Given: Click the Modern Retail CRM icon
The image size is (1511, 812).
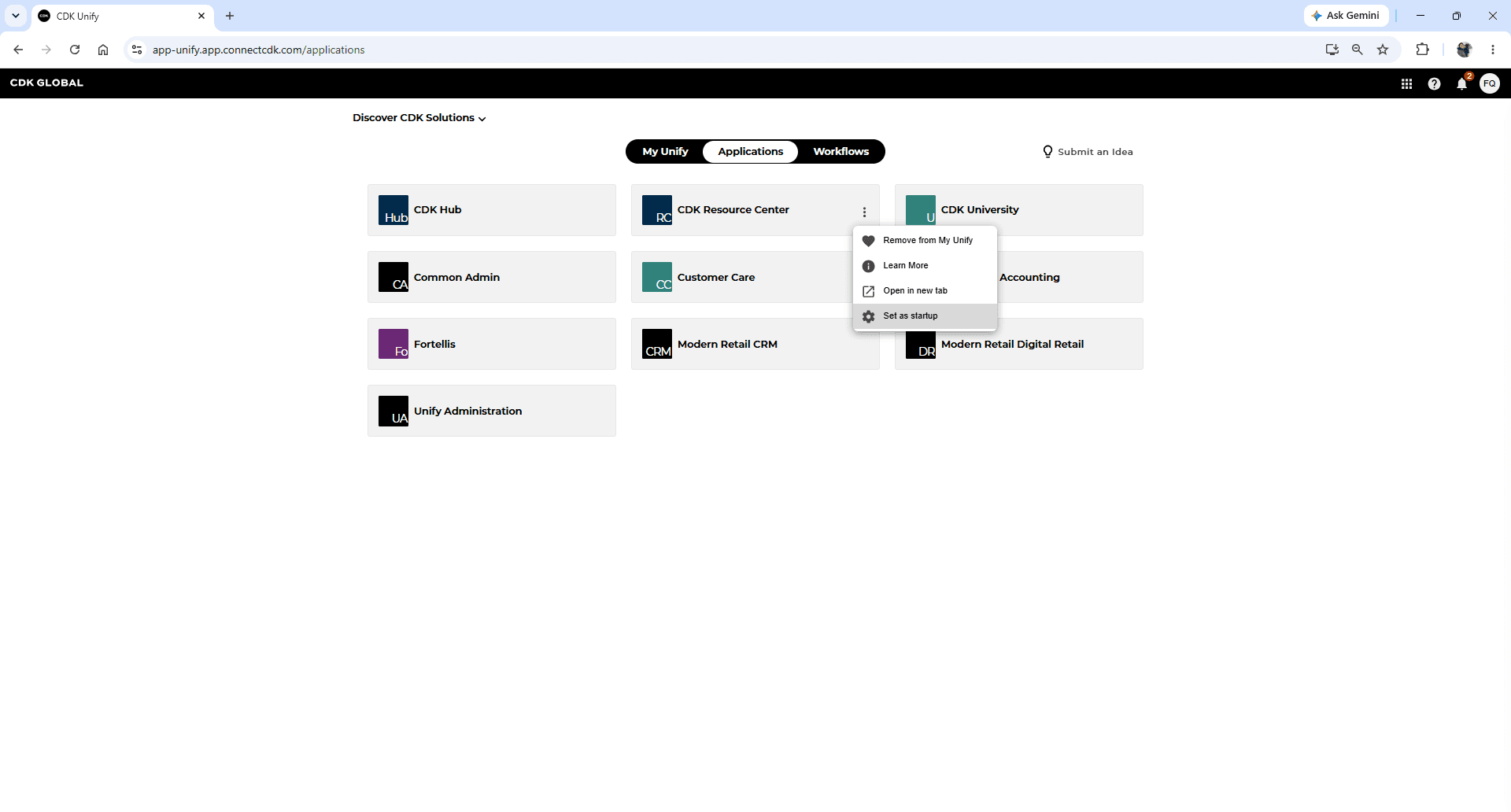Looking at the screenshot, I should coord(657,344).
